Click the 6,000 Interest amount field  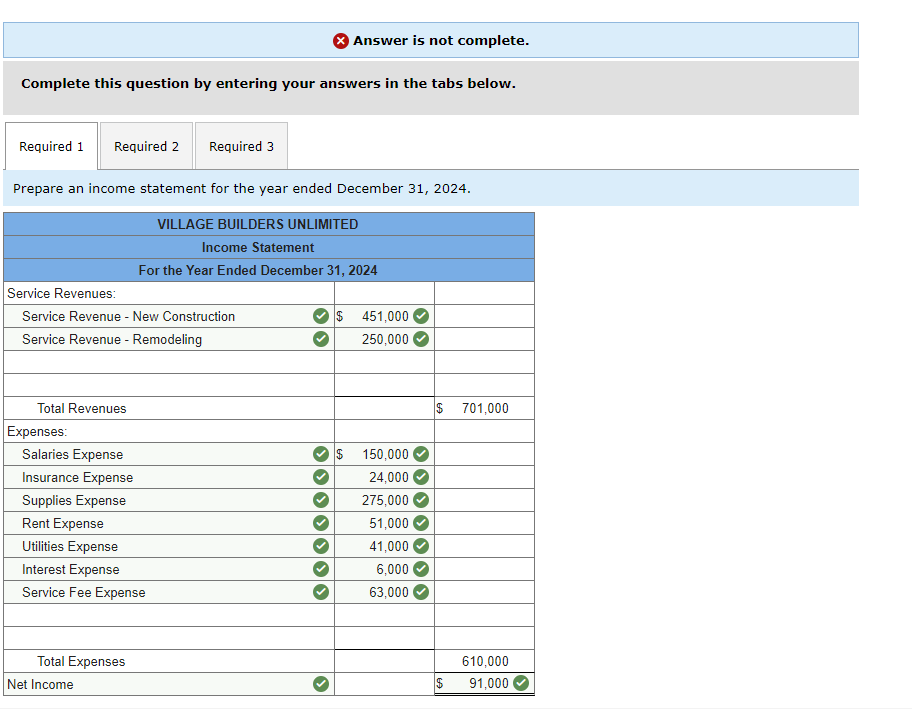[x=384, y=569]
